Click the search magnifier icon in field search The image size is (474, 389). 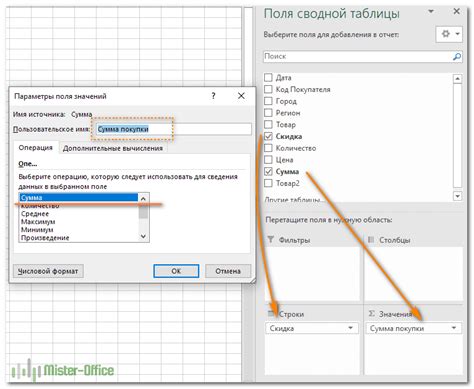pos(457,57)
